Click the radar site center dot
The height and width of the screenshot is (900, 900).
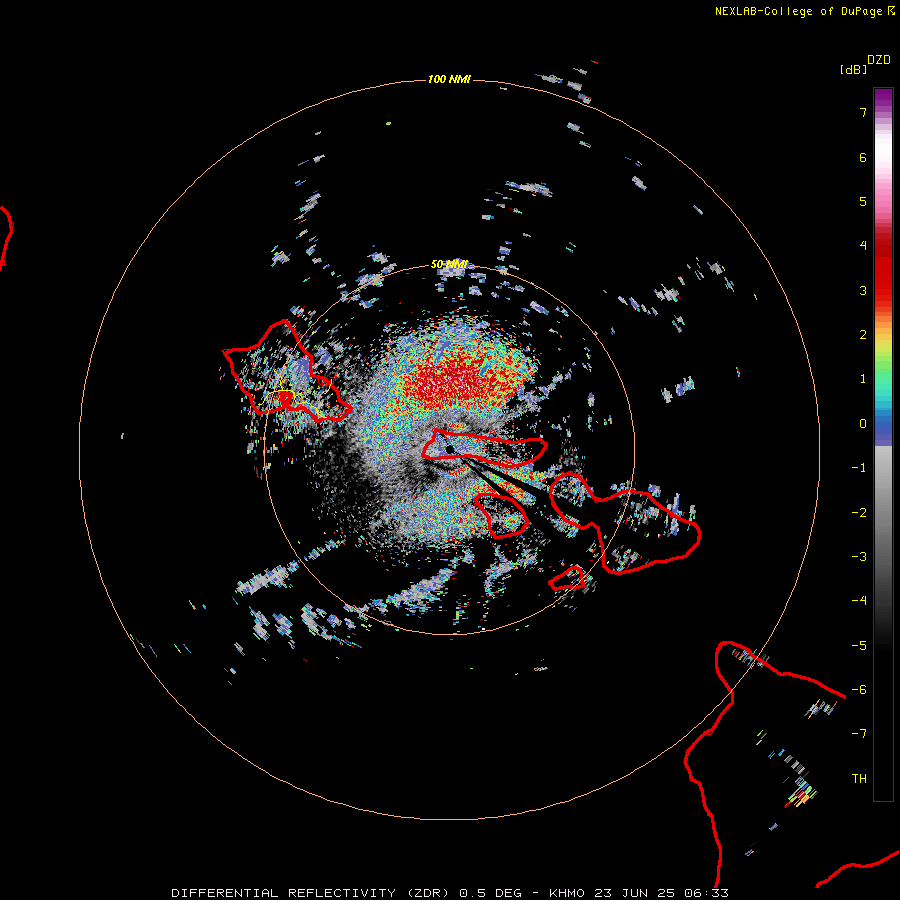[449, 449]
